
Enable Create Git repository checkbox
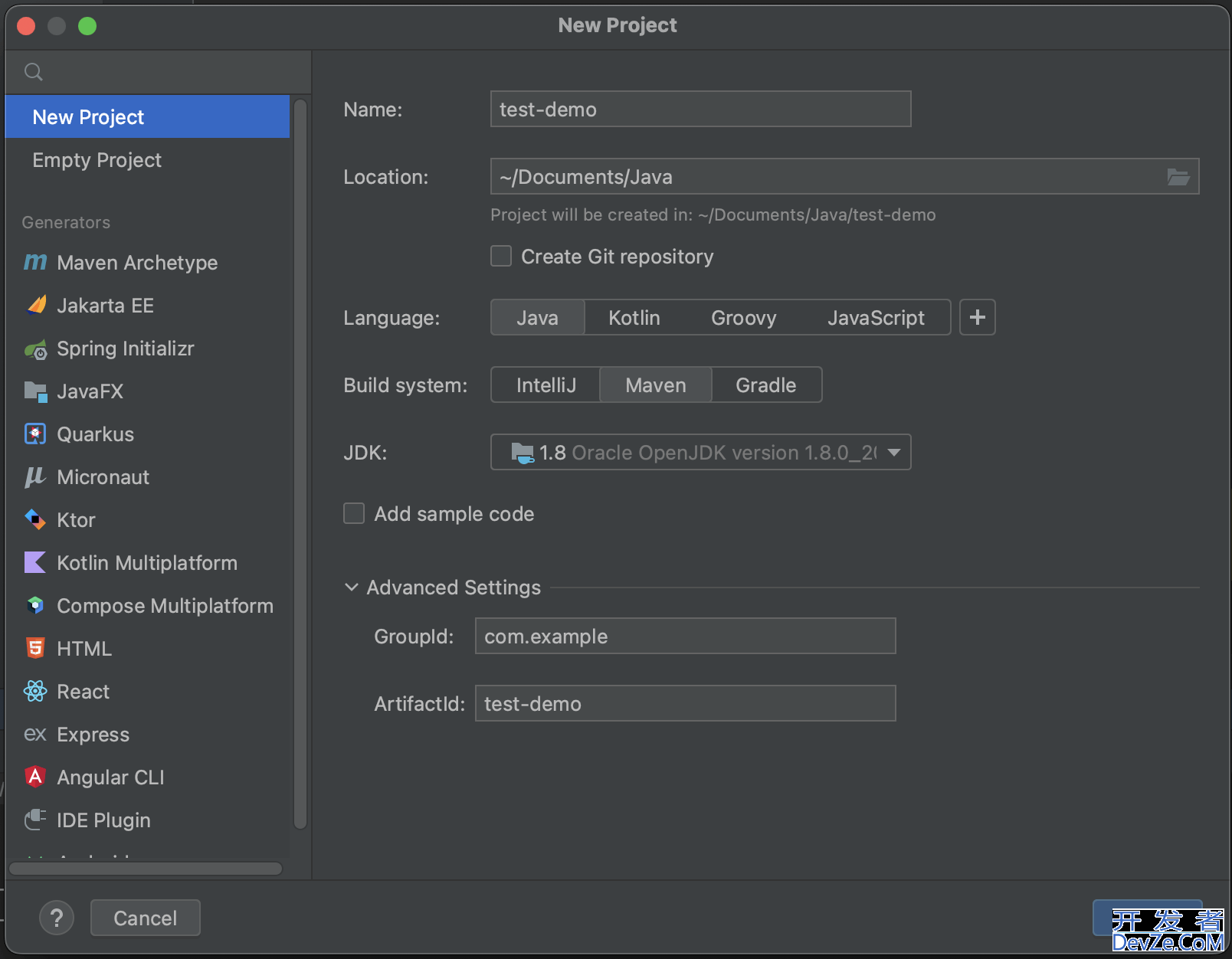point(501,256)
